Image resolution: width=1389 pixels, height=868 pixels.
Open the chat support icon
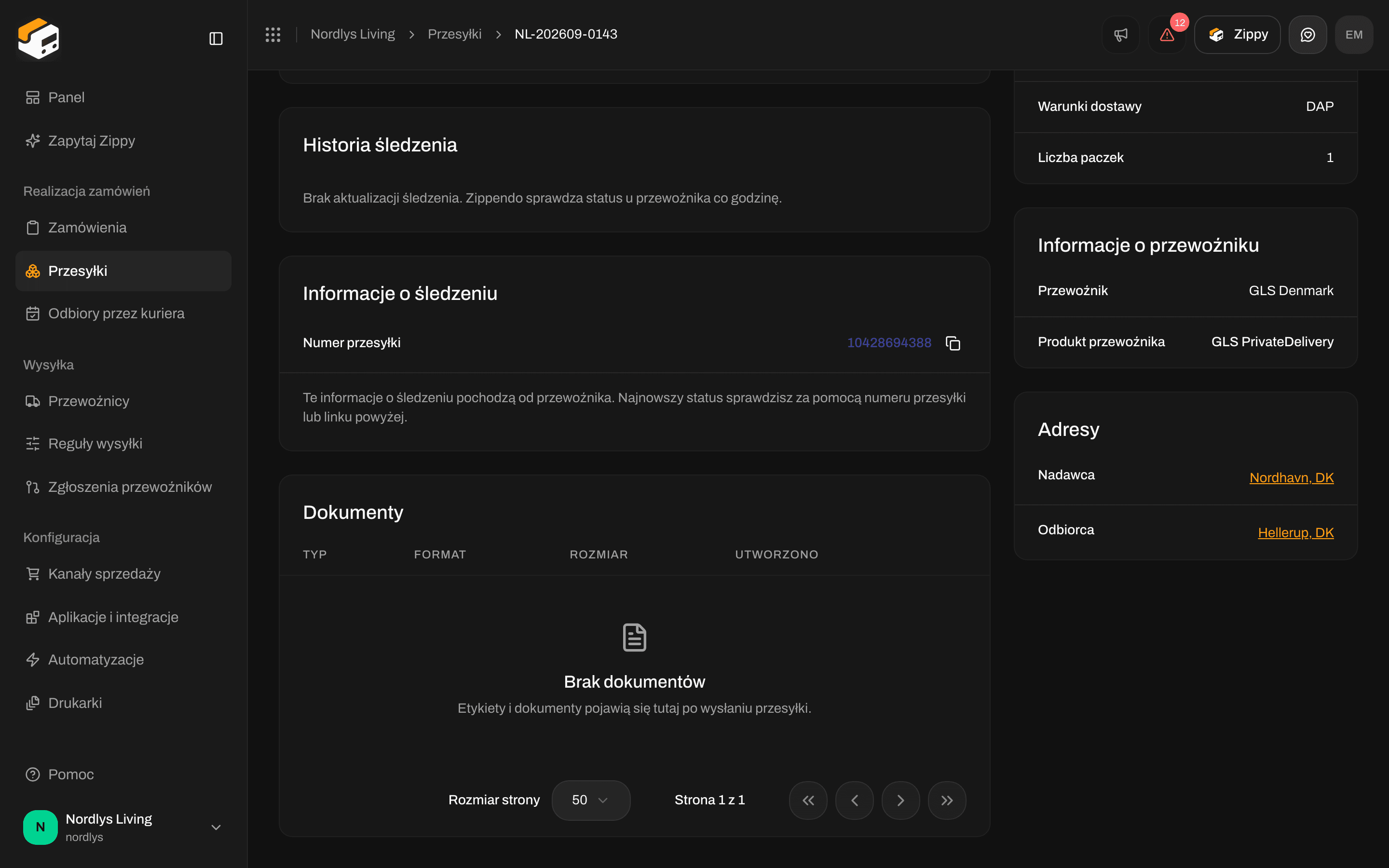pyautogui.click(x=1307, y=34)
